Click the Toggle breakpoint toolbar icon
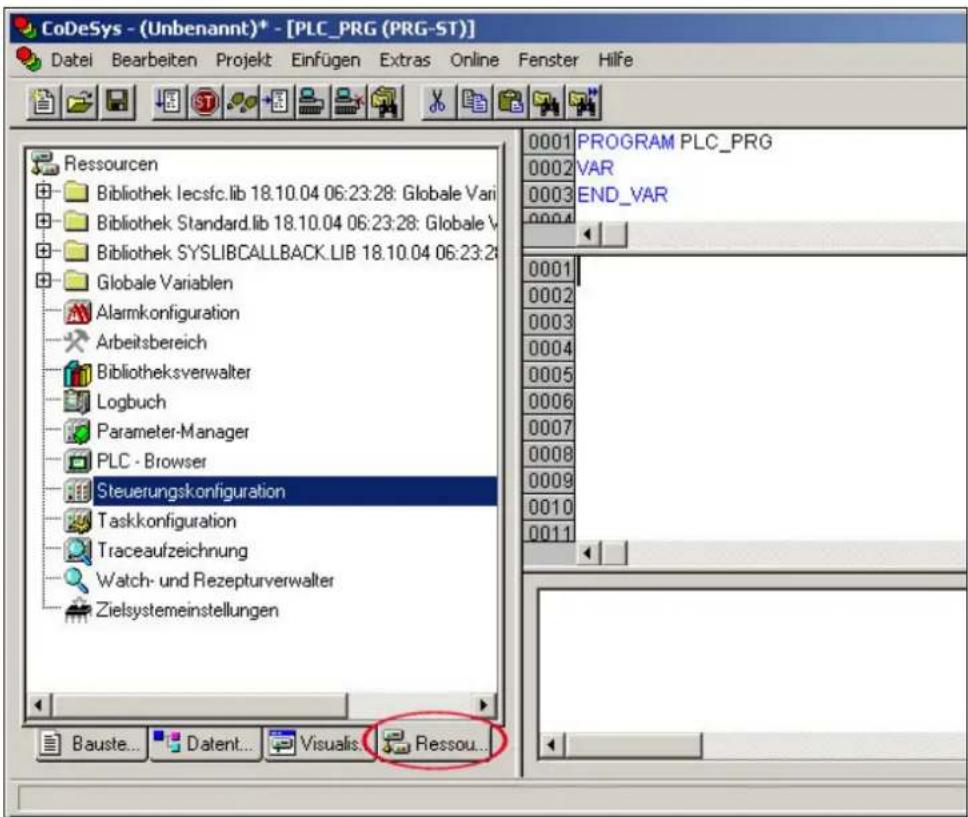This screenshot has height=817, width=968. pos(277,101)
